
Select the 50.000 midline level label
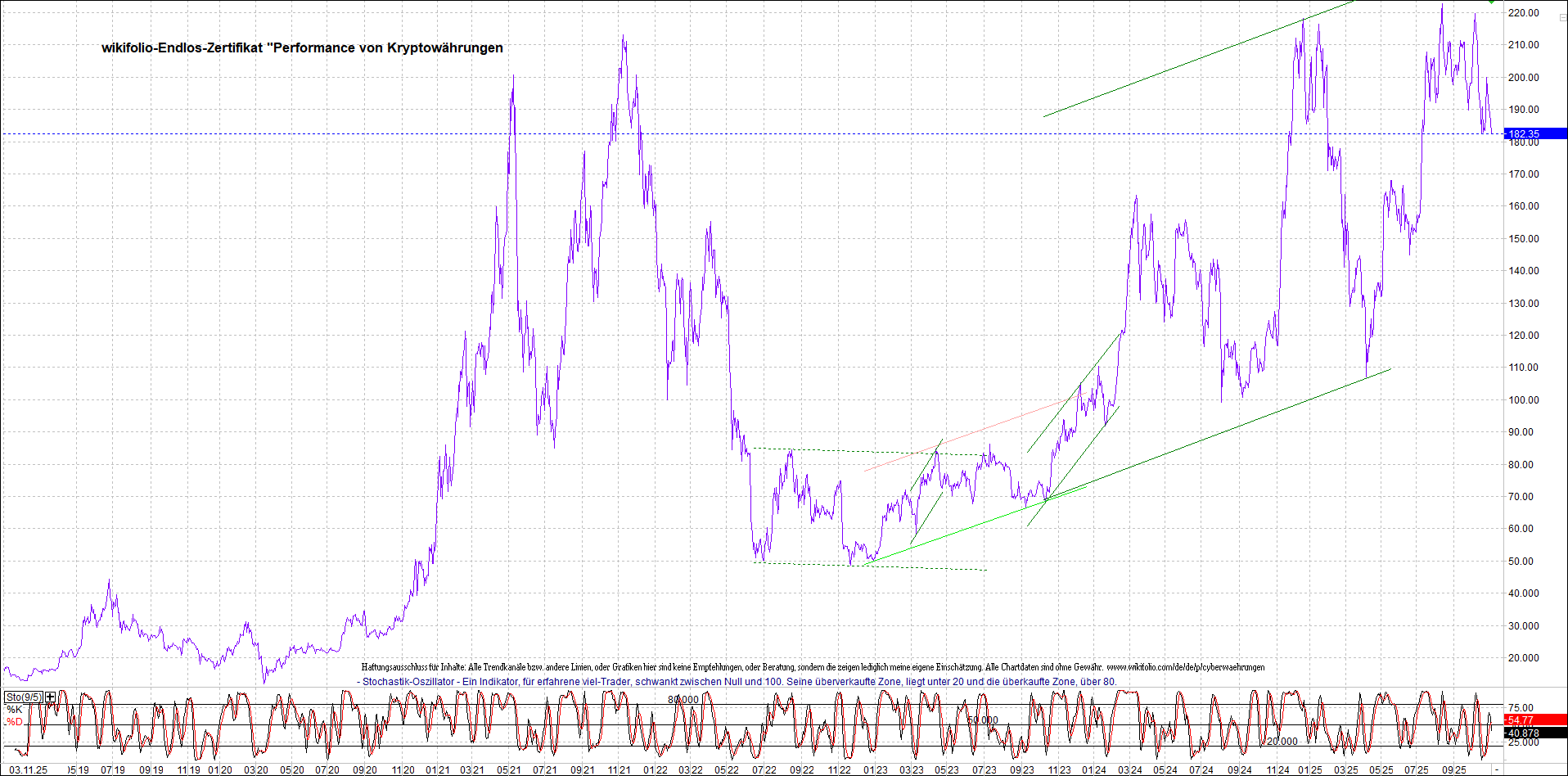tap(983, 720)
